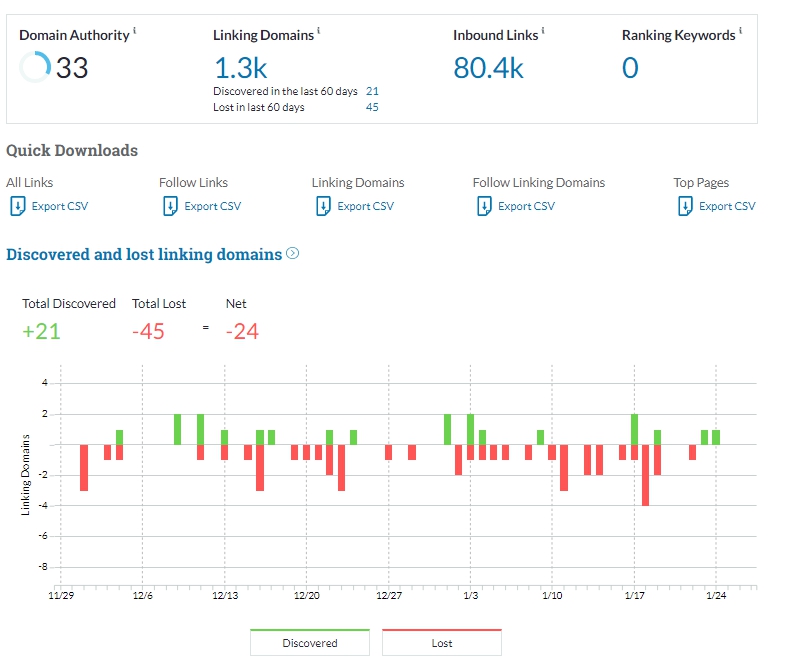Image resolution: width=797 pixels, height=665 pixels.
Task: Expand Discovered and lost linking domains arrow
Action: 293,254
